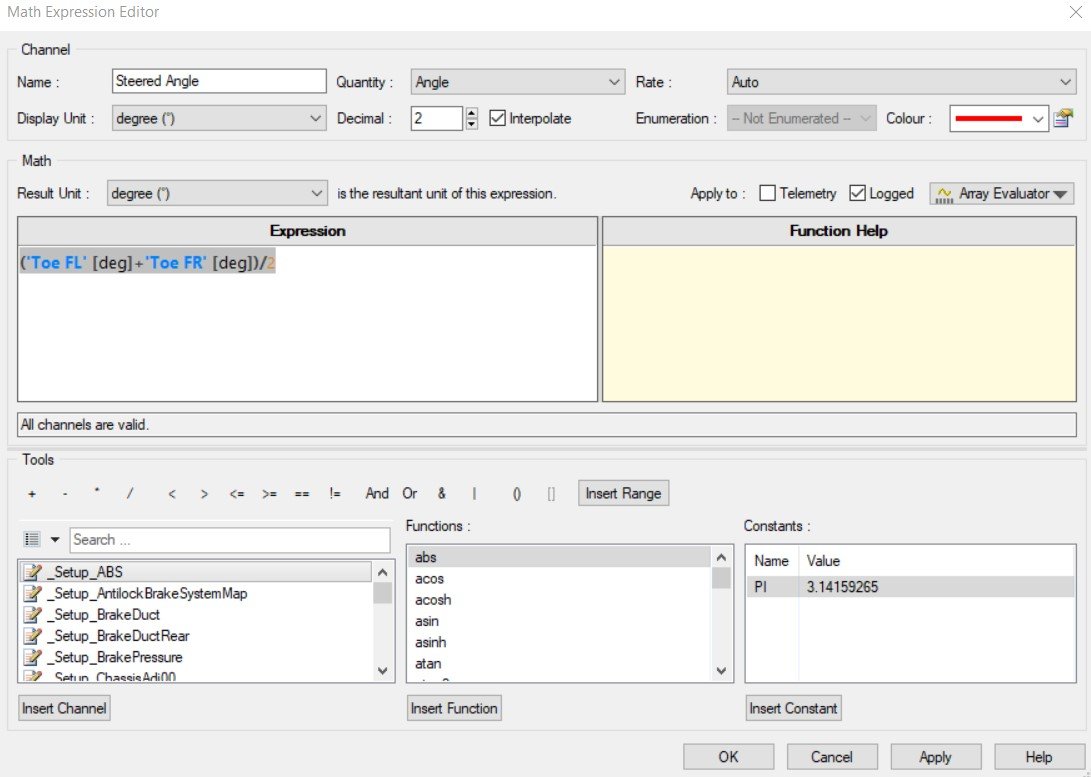
Task: Expand the Rate dropdown set to Auto
Action: pyautogui.click(x=900, y=82)
